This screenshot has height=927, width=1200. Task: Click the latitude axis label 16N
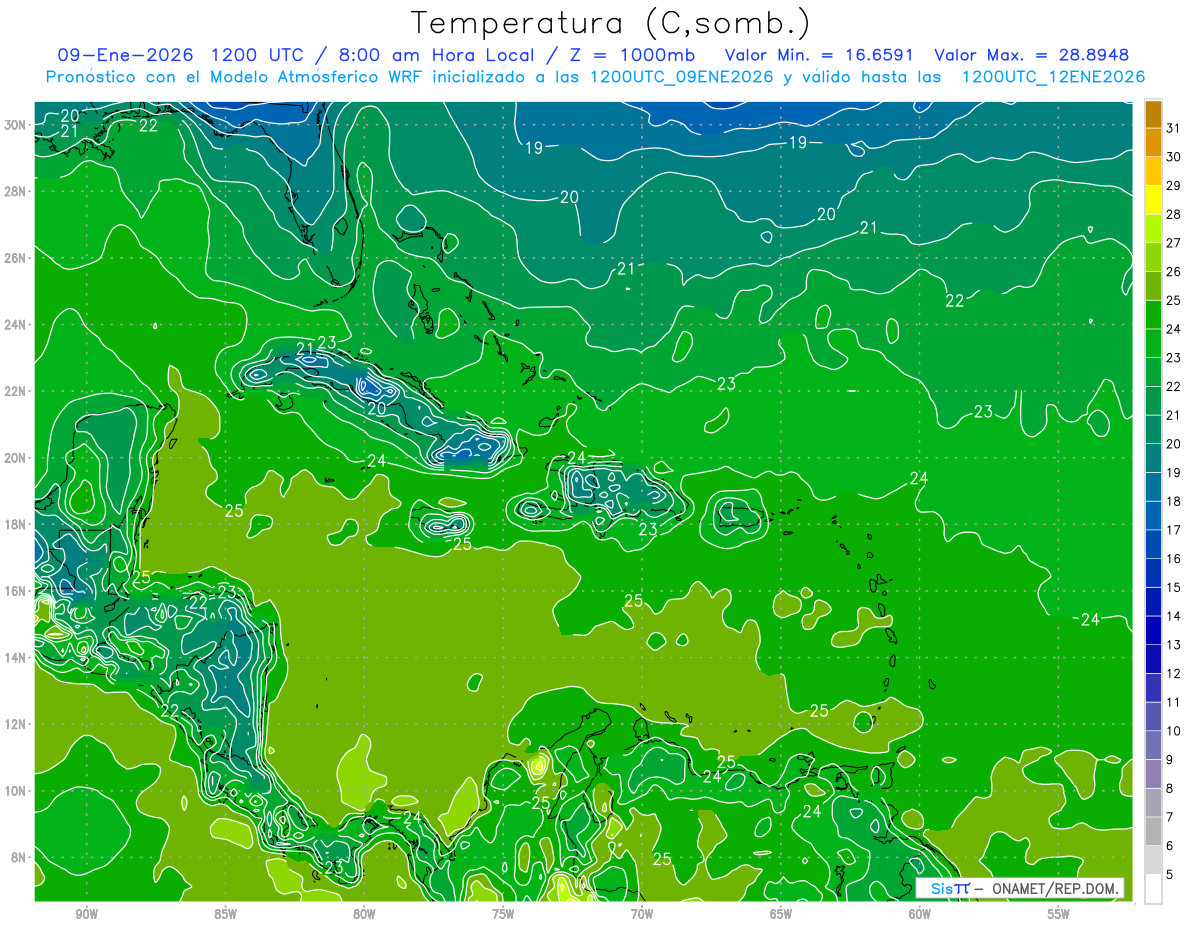15,591
